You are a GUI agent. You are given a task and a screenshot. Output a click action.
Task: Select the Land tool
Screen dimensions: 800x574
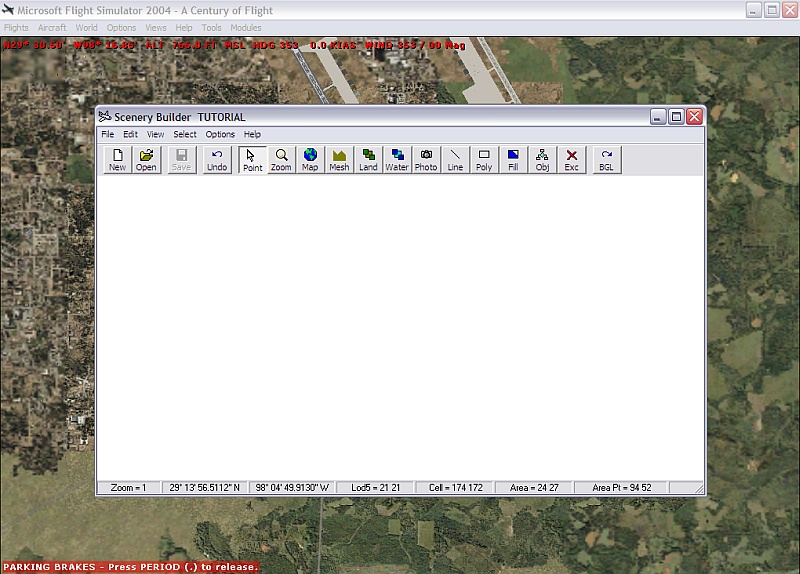(368, 160)
